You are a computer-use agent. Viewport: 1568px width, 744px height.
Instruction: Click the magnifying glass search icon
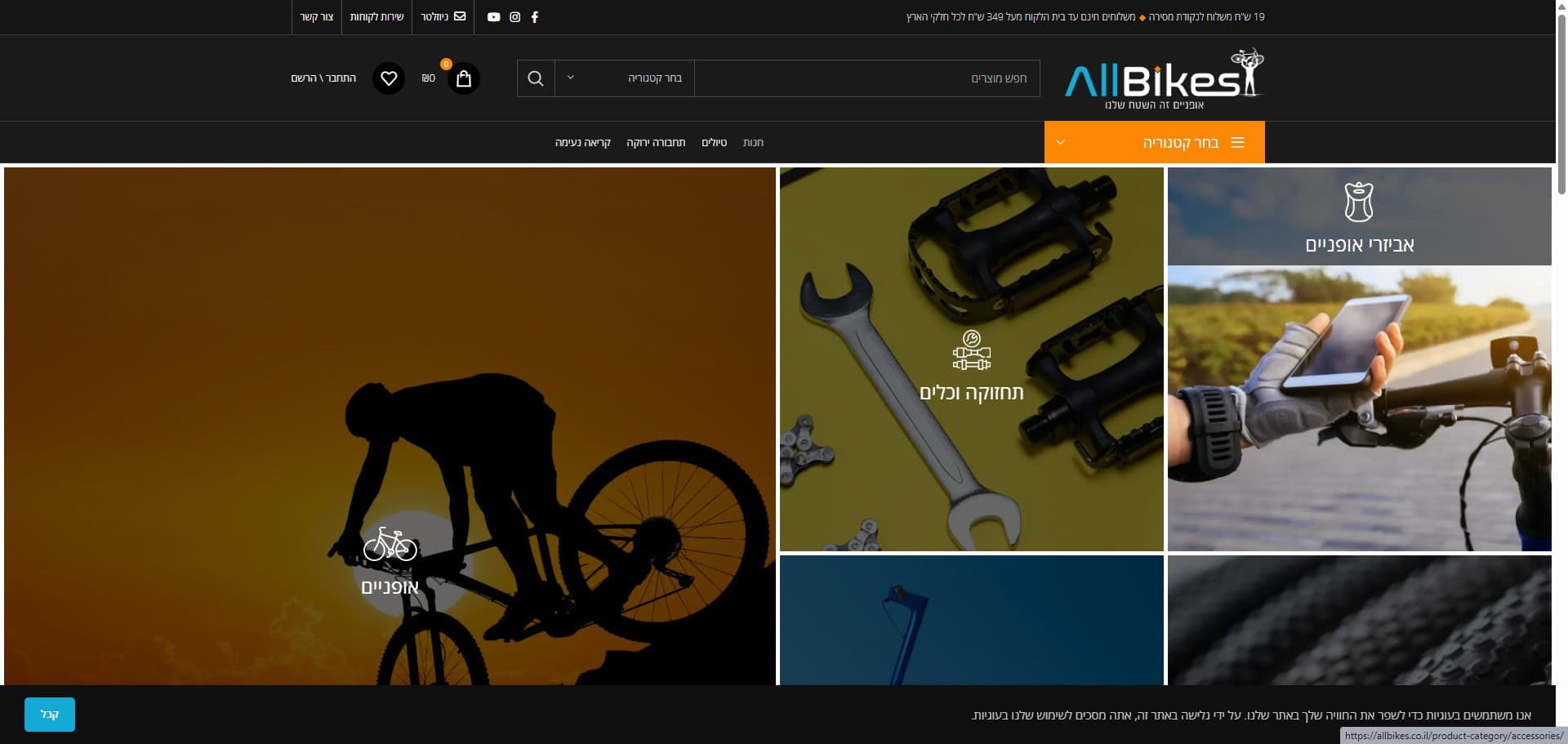pyautogui.click(x=536, y=78)
